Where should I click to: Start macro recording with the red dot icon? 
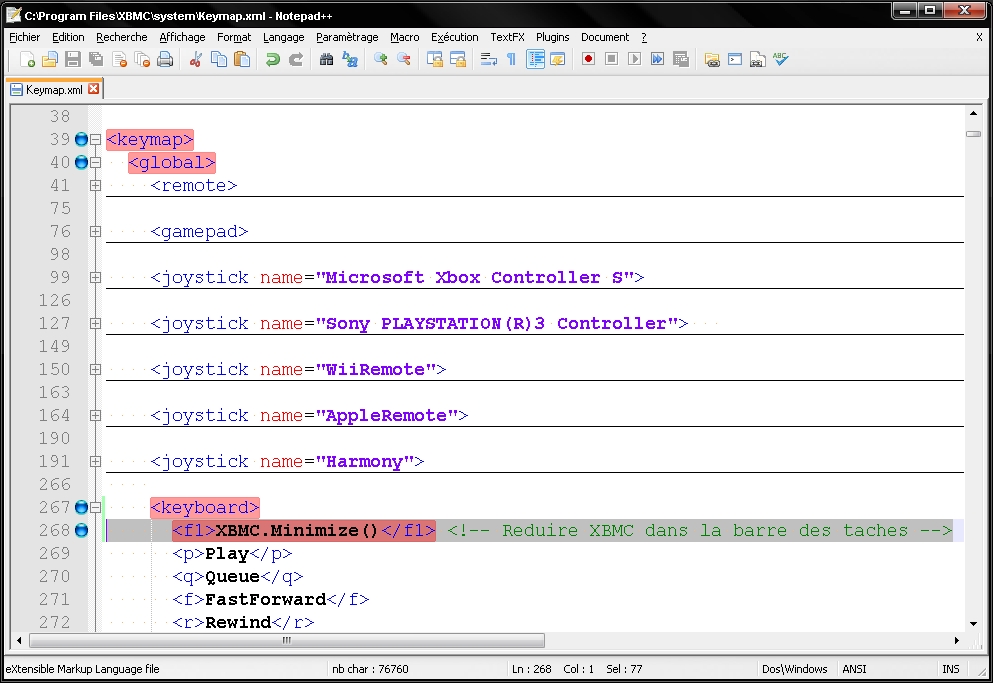pyautogui.click(x=589, y=60)
